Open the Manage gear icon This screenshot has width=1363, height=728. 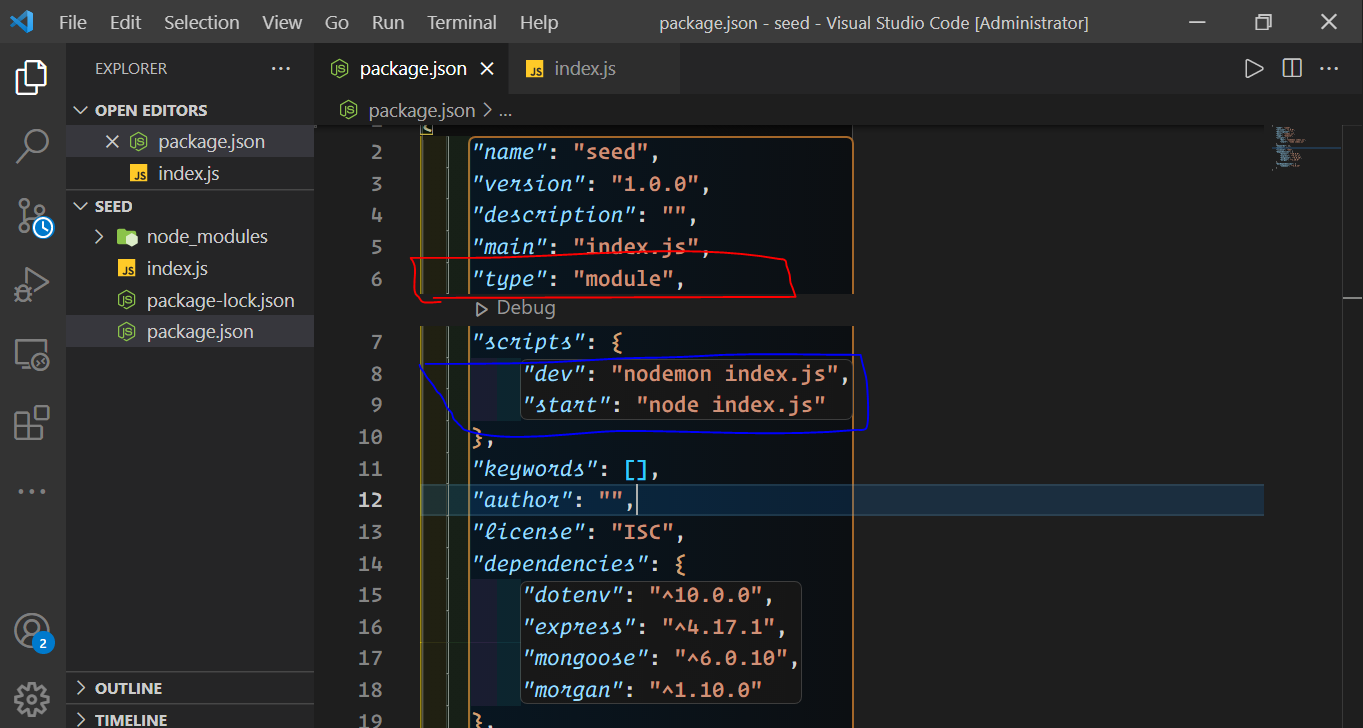click(32, 698)
